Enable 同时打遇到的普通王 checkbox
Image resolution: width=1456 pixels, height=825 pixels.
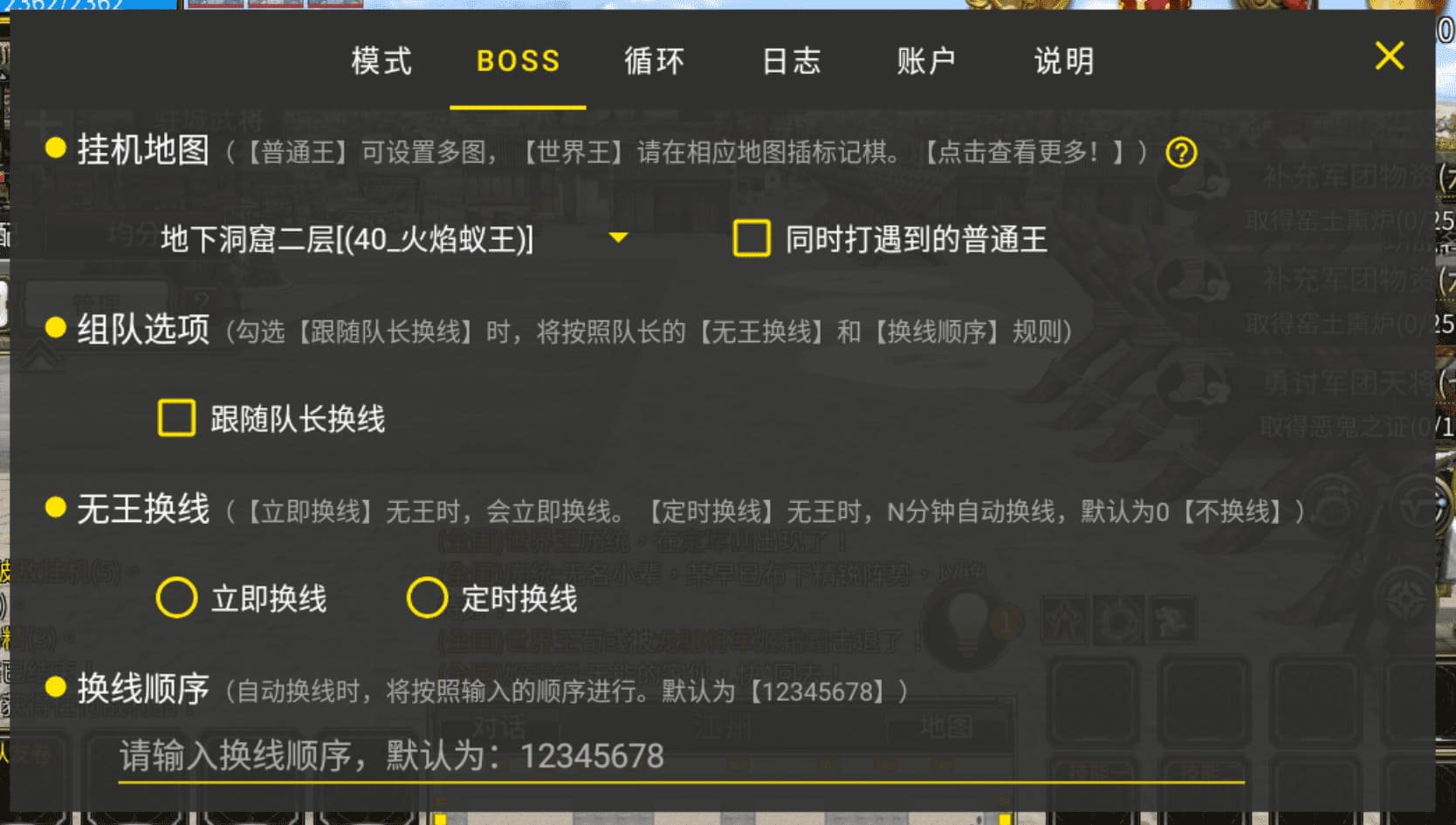pos(752,238)
